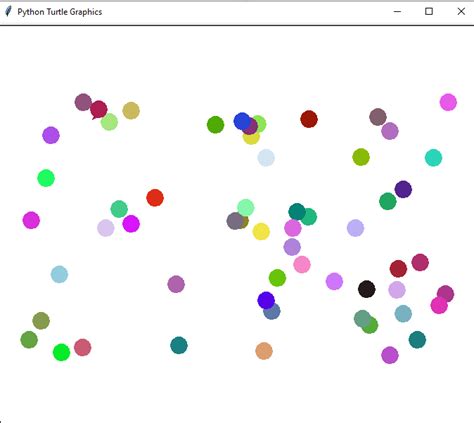Viewport: 474px width, 423px height.
Task: Click the 'Python Turtle Graphics' title text
Action: 60,12
